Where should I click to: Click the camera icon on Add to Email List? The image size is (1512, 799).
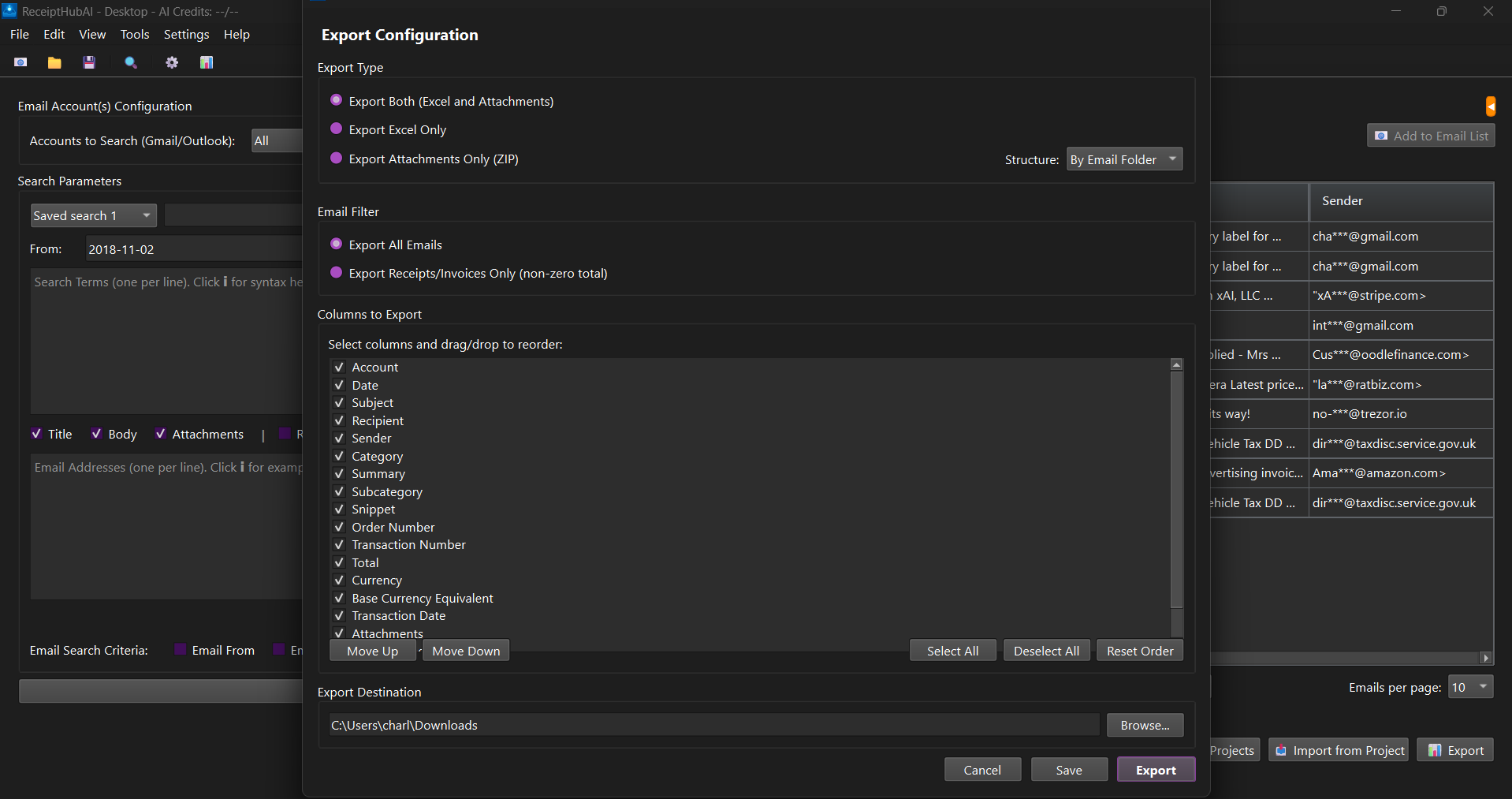[x=1382, y=135]
